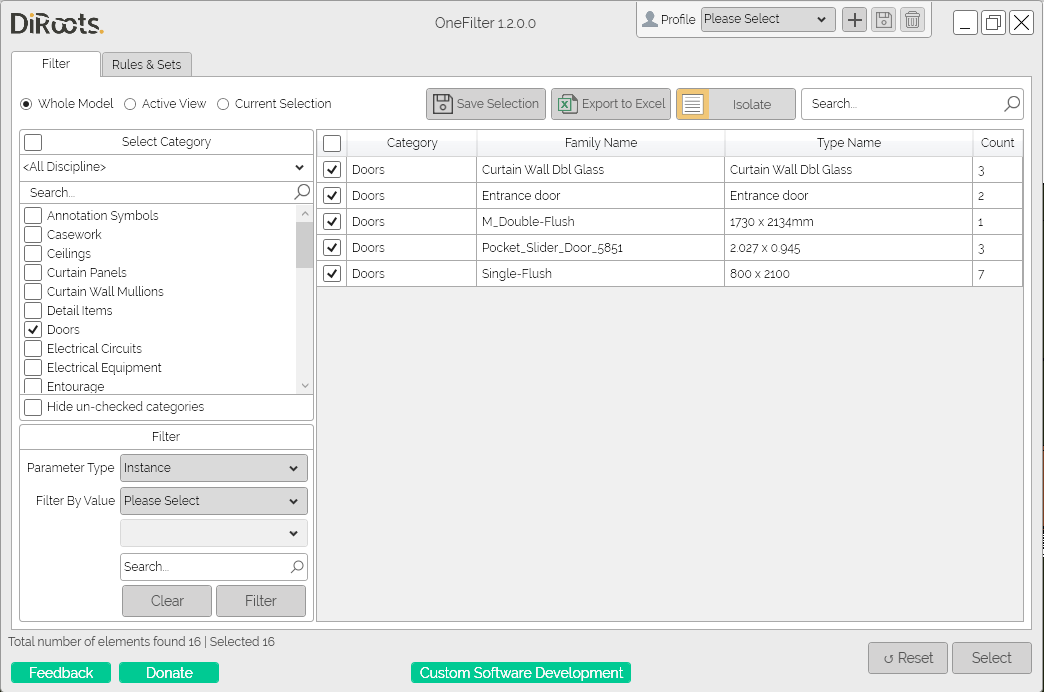Click the magnifier in the category search box
This screenshot has width=1044, height=692.
(x=302, y=192)
